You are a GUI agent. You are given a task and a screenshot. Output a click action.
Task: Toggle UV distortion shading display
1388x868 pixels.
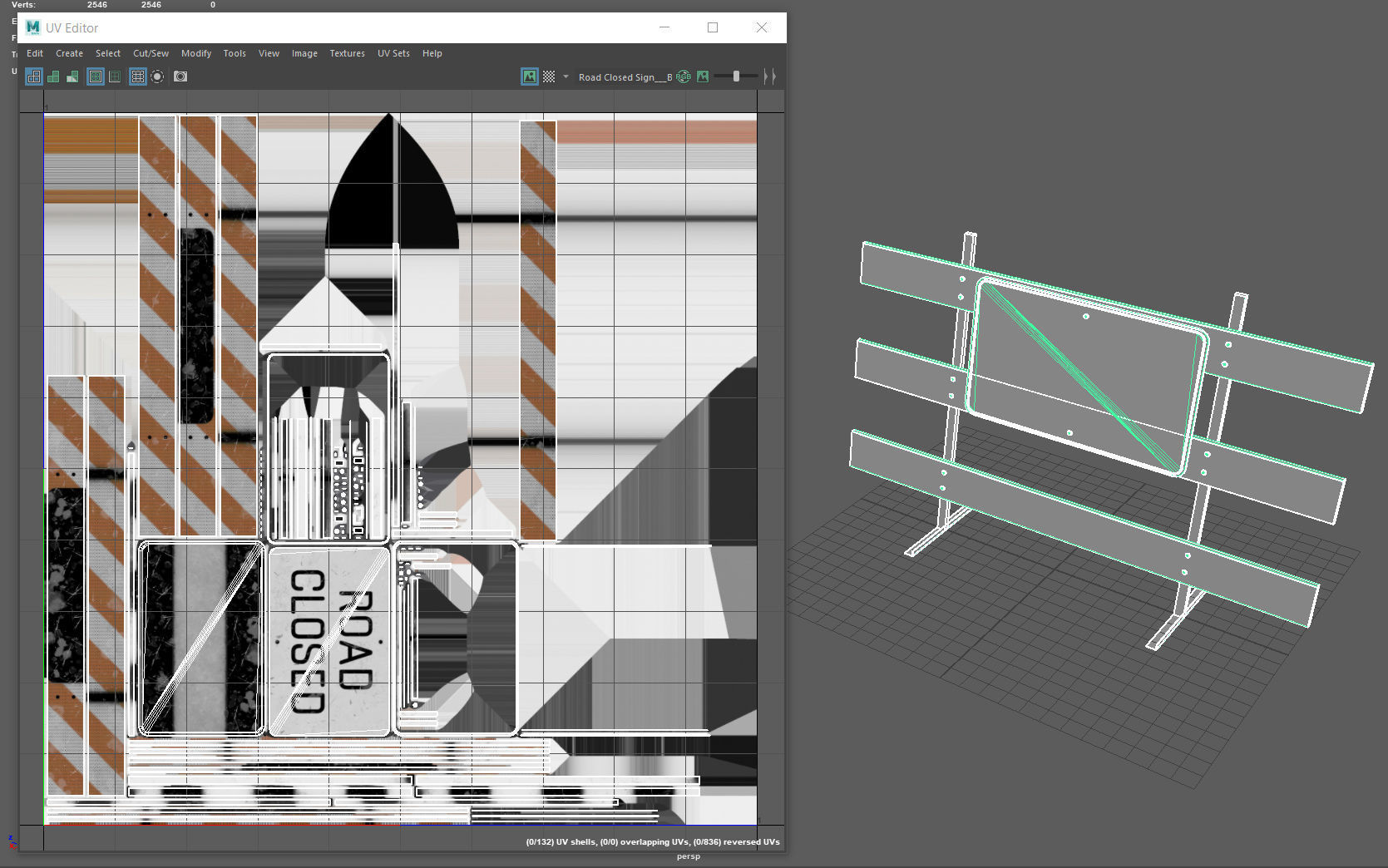(x=72, y=76)
